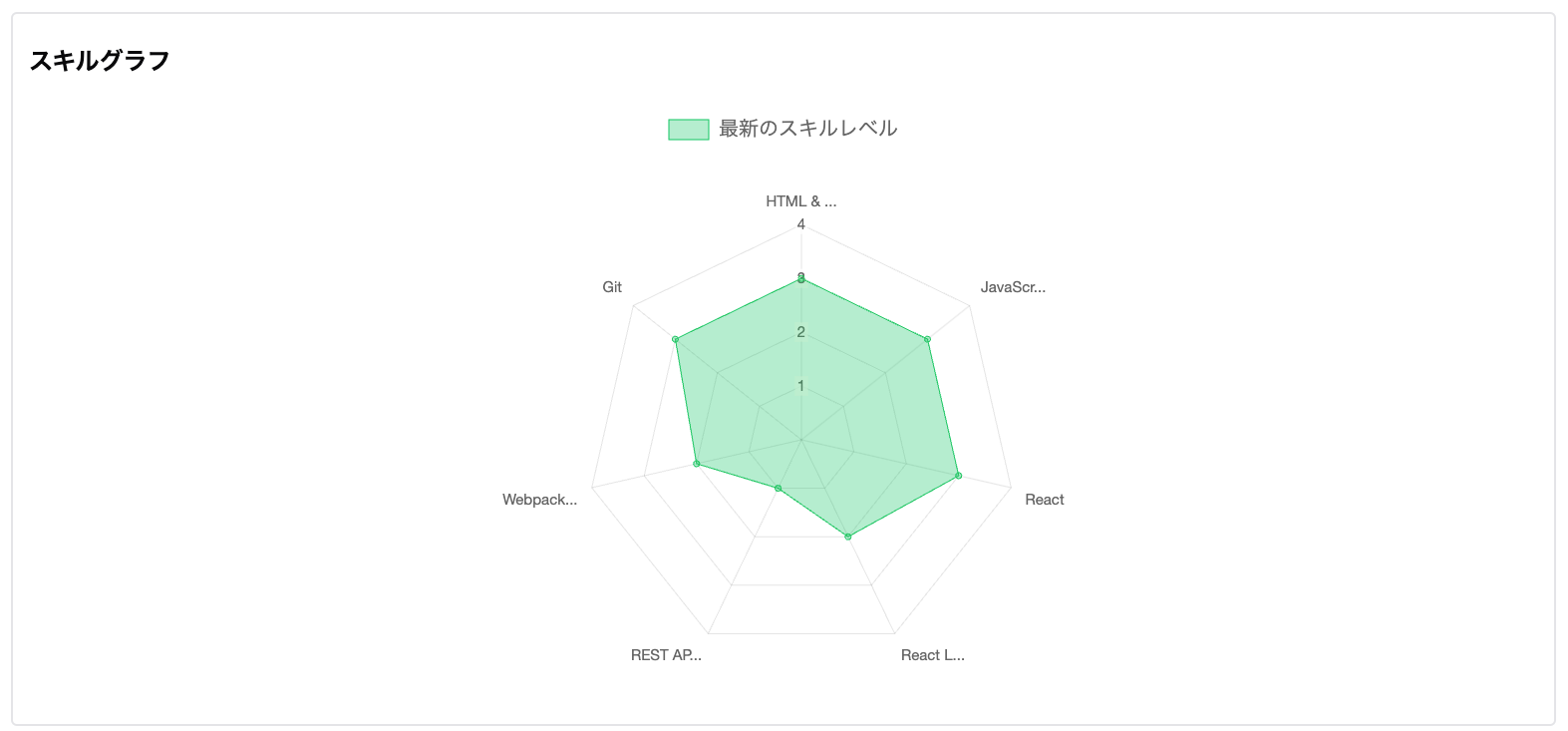The height and width of the screenshot is (731, 1568).
Task: Click the HTML data point on radar
Action: (800, 279)
